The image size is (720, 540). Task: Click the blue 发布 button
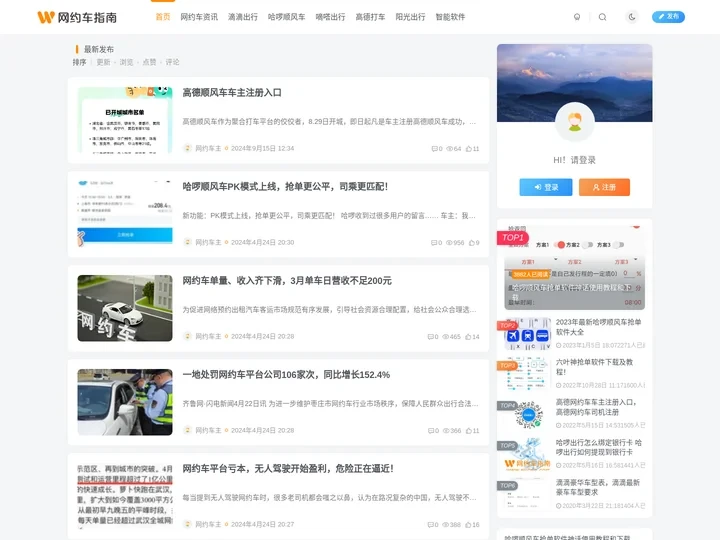[668, 17]
